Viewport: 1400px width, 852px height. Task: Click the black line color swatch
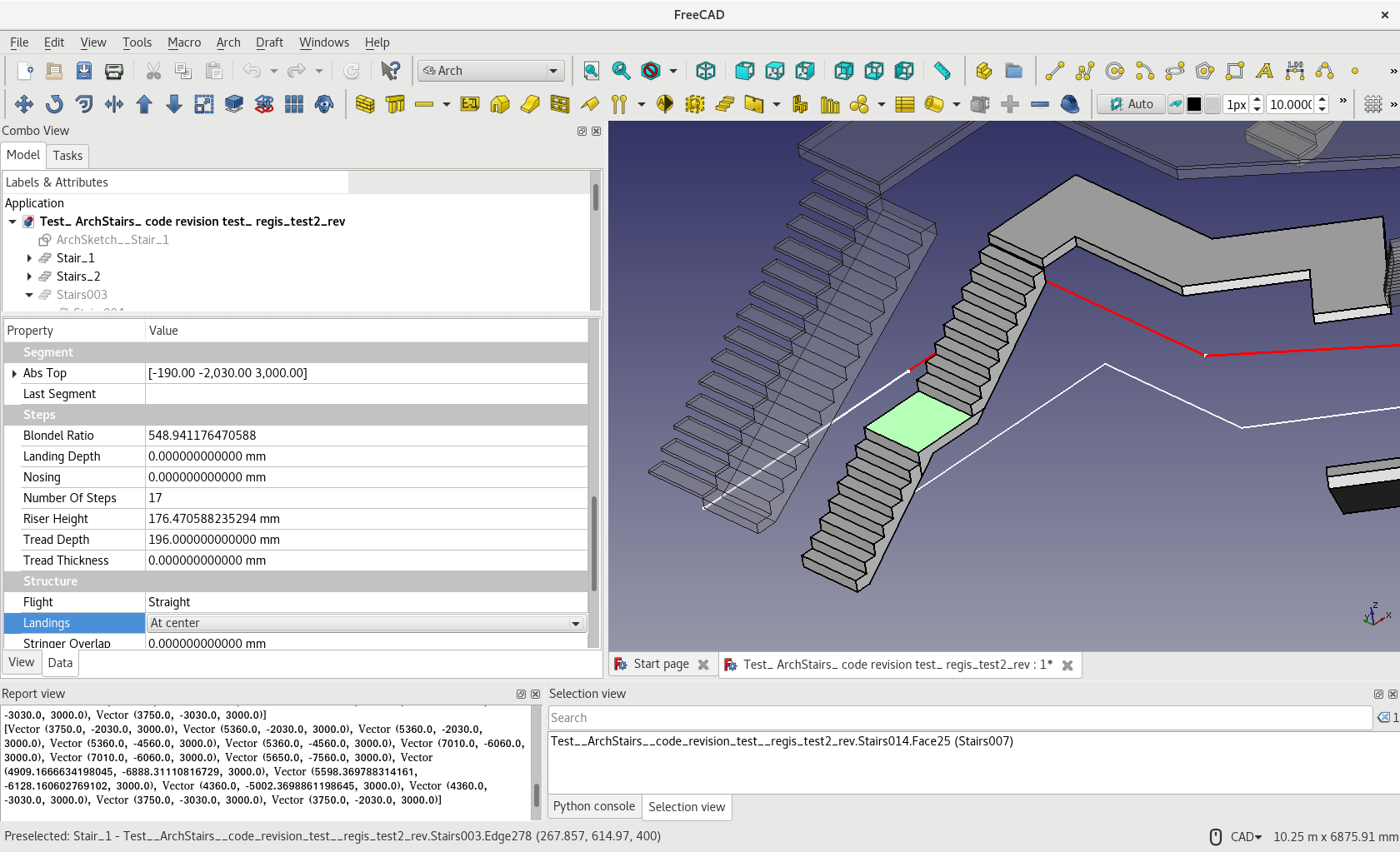1194,104
